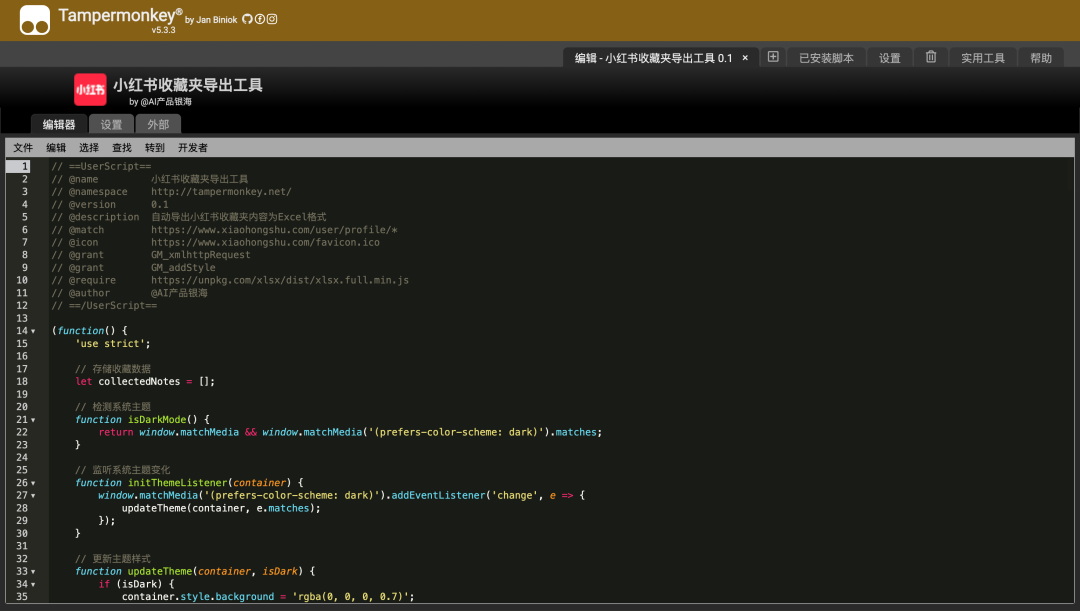Open the trash bin tab icon
This screenshot has height=611, width=1080.
[931, 57]
